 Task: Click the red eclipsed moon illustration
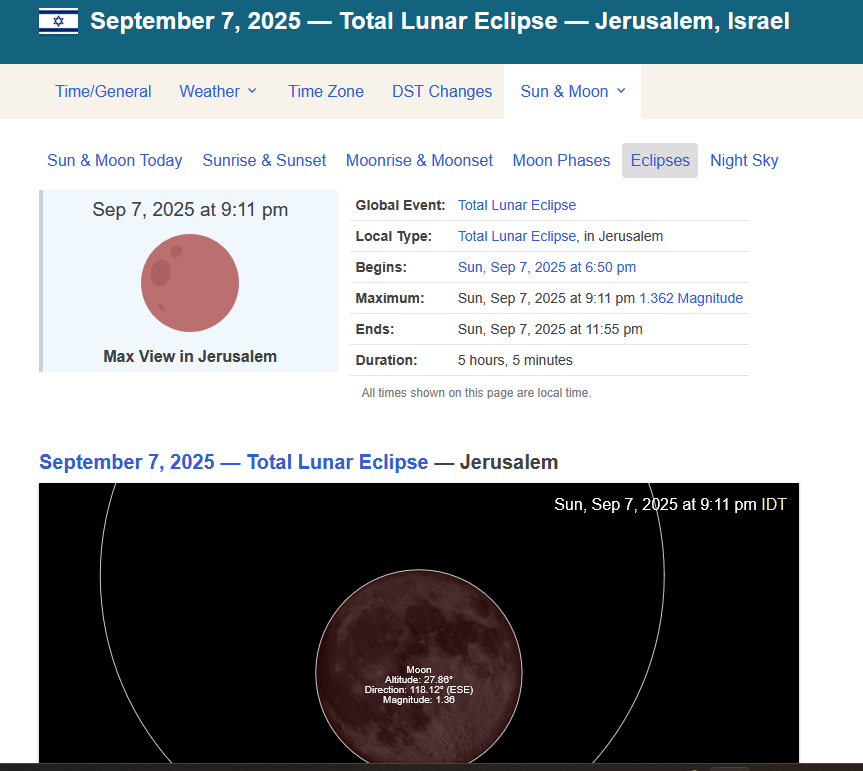pyautogui.click(x=190, y=283)
